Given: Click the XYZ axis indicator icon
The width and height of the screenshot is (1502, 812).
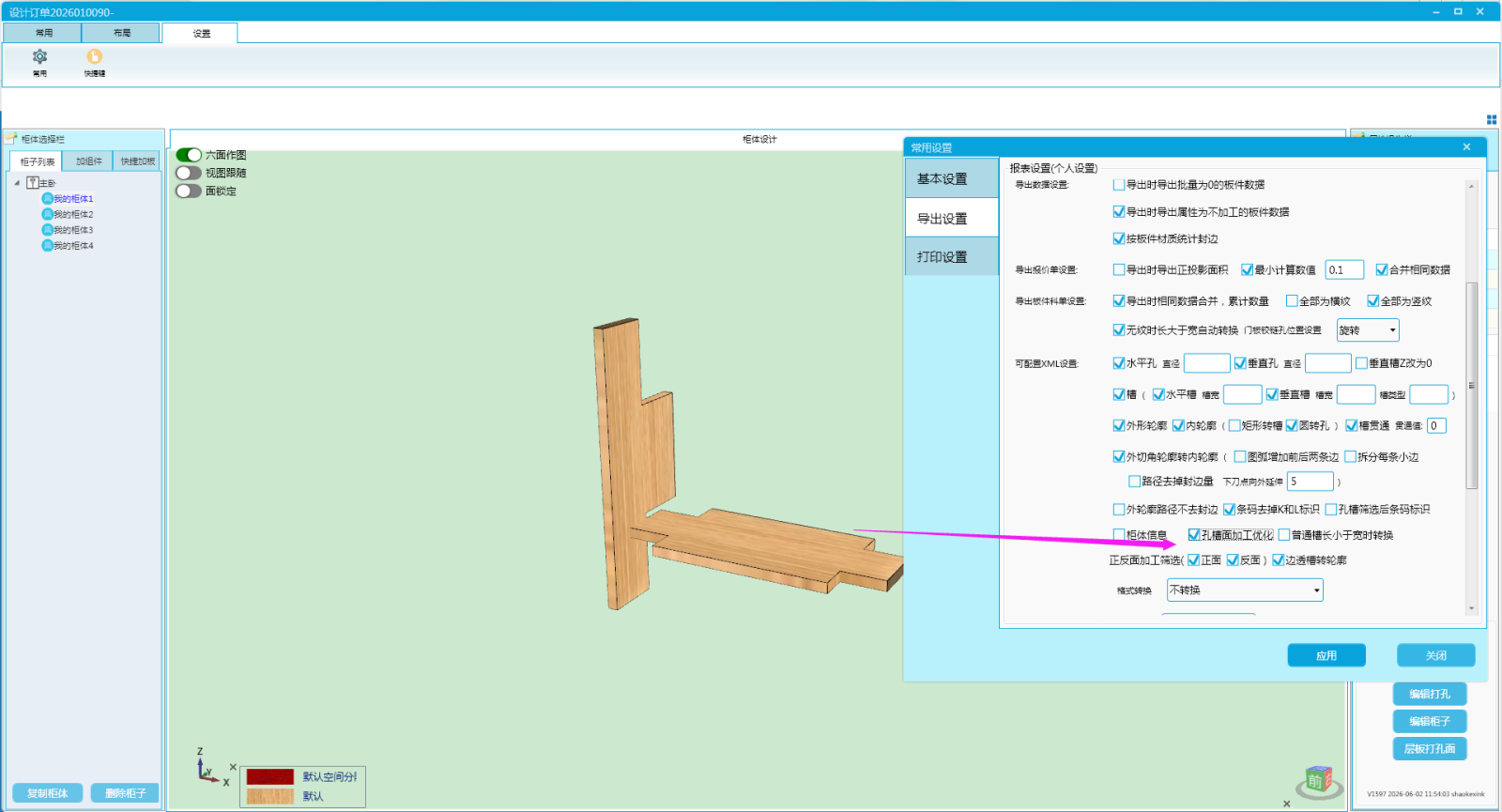Looking at the screenshot, I should (x=212, y=767).
